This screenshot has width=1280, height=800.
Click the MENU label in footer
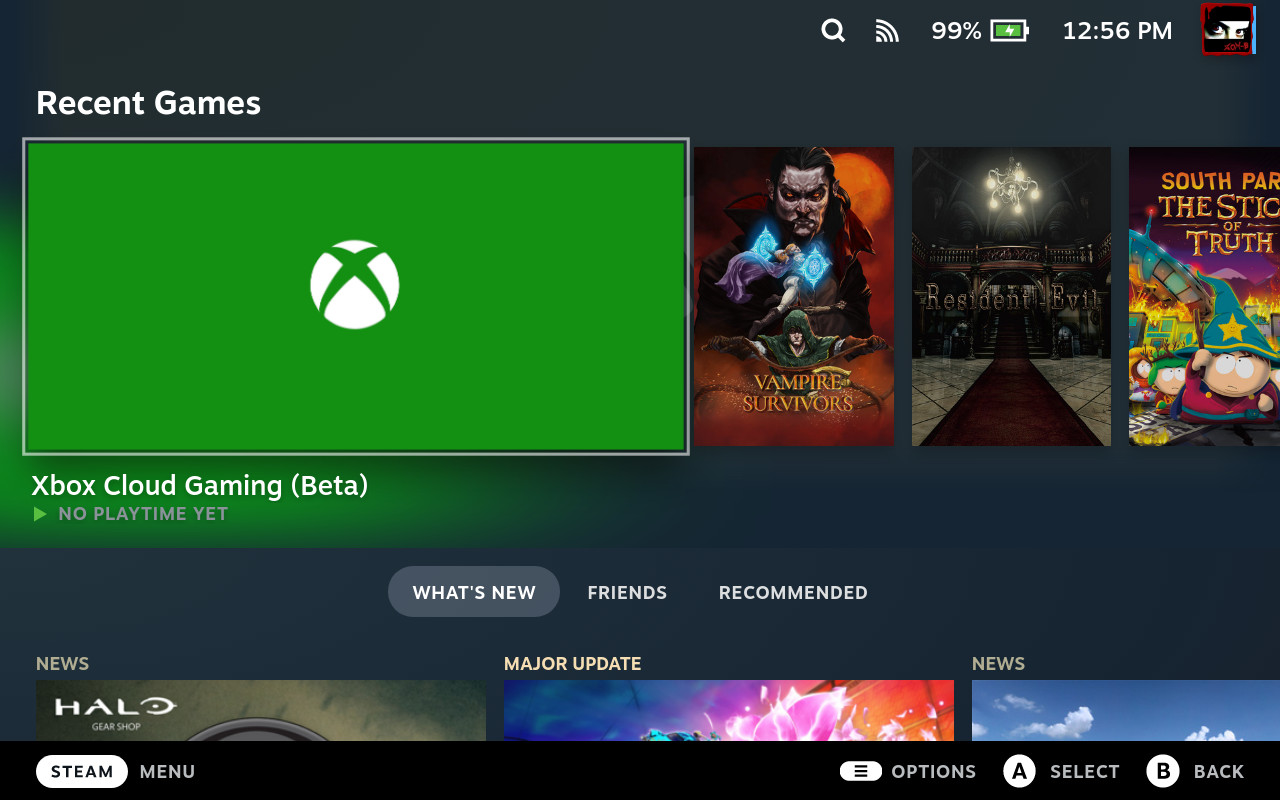(x=167, y=772)
